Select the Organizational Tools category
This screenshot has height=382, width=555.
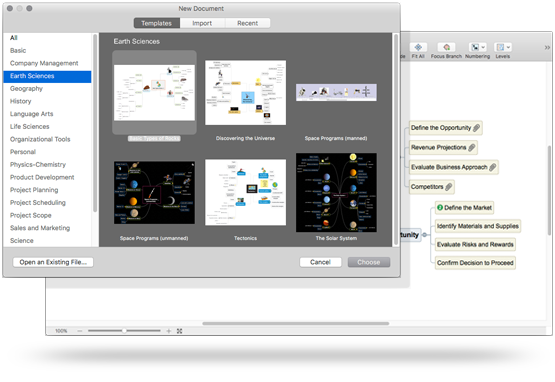tap(47, 139)
